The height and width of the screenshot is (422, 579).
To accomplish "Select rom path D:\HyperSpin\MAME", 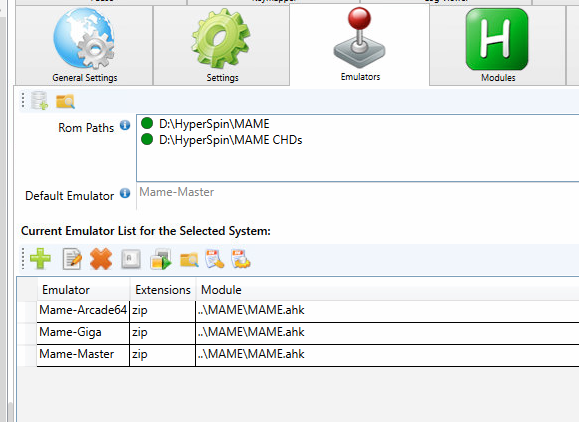I will click(214, 124).
